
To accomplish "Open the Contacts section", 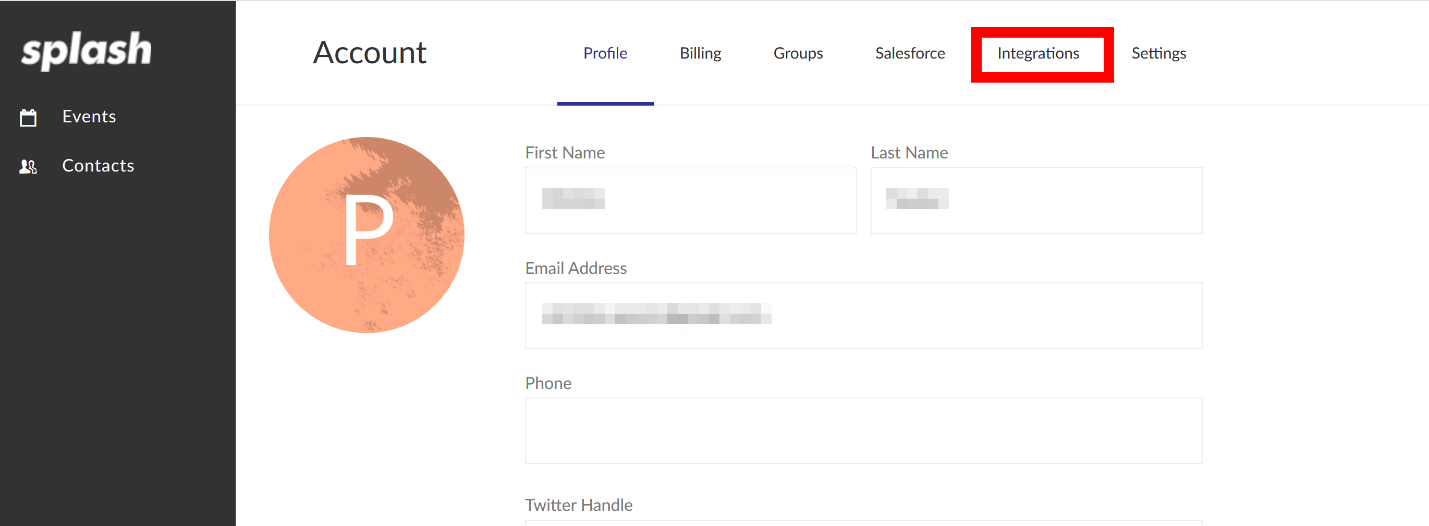I will (x=98, y=166).
